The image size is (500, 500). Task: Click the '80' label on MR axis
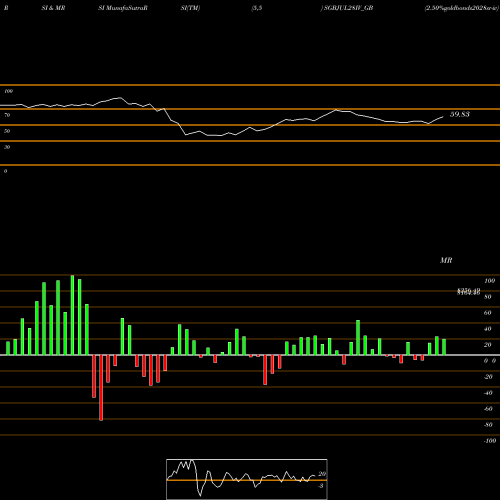tap(488, 297)
